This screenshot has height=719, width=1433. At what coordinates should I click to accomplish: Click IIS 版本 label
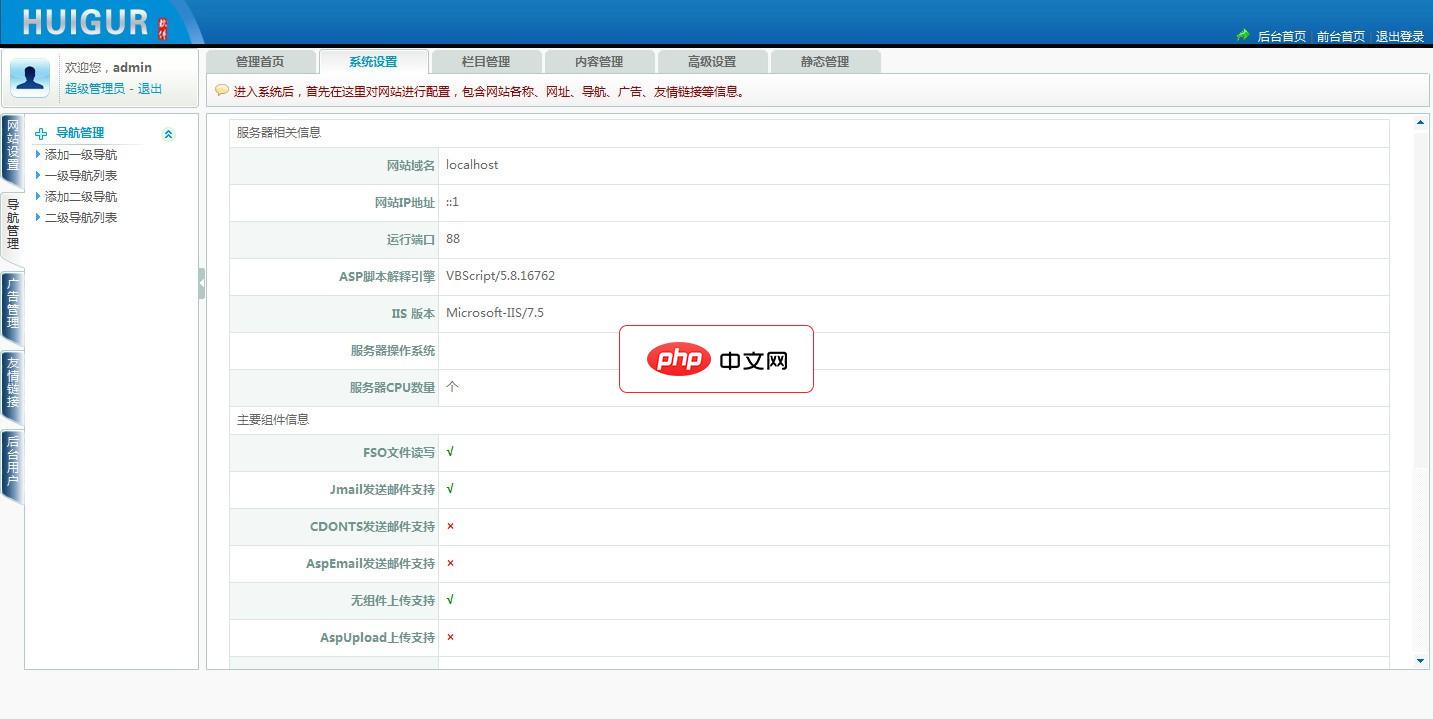413,314
